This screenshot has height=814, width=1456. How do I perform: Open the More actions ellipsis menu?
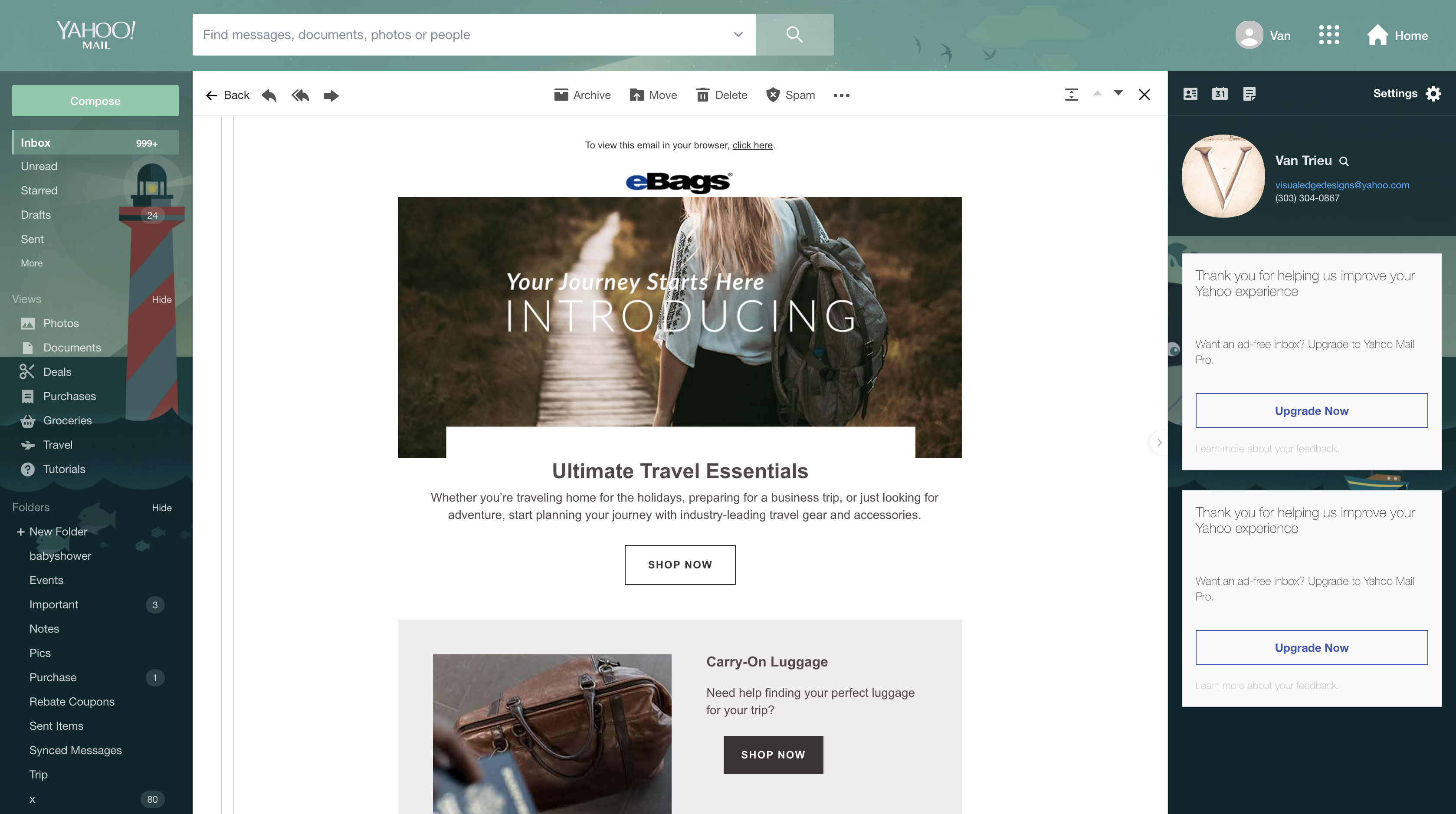842,95
